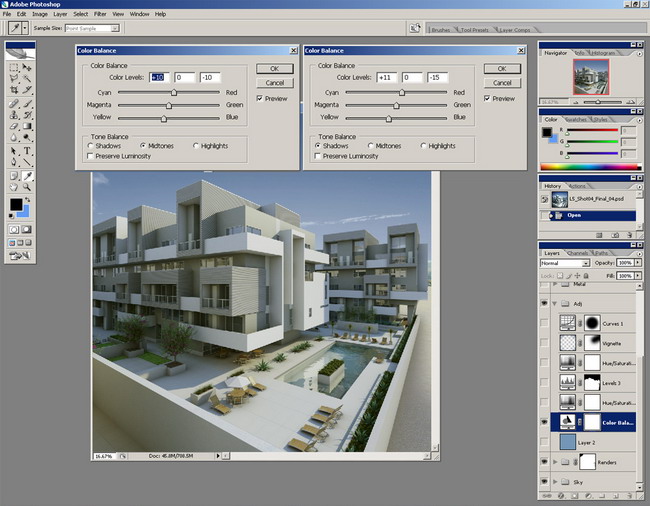The height and width of the screenshot is (506, 650).
Task: Open the Opacity slider arrow
Action: tap(638, 263)
